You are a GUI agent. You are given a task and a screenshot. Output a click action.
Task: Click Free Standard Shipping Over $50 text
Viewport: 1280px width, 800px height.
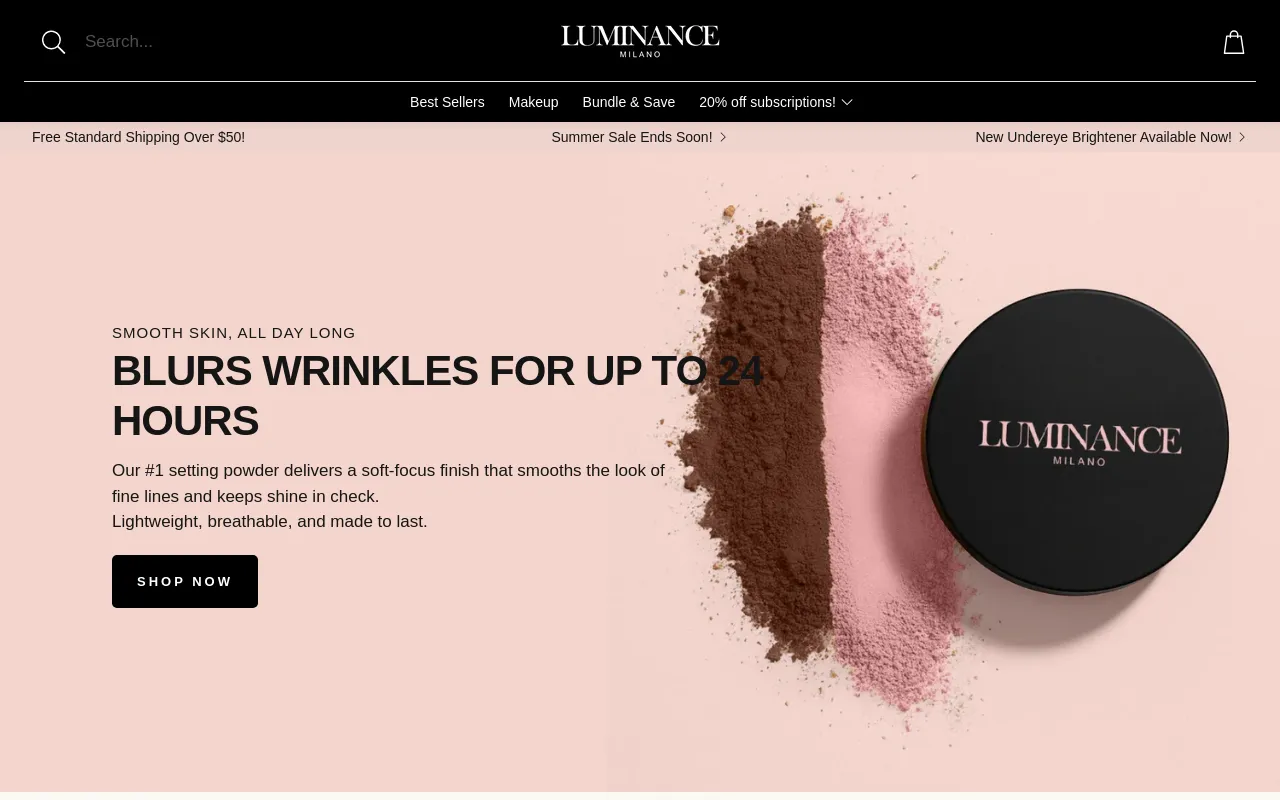138,137
